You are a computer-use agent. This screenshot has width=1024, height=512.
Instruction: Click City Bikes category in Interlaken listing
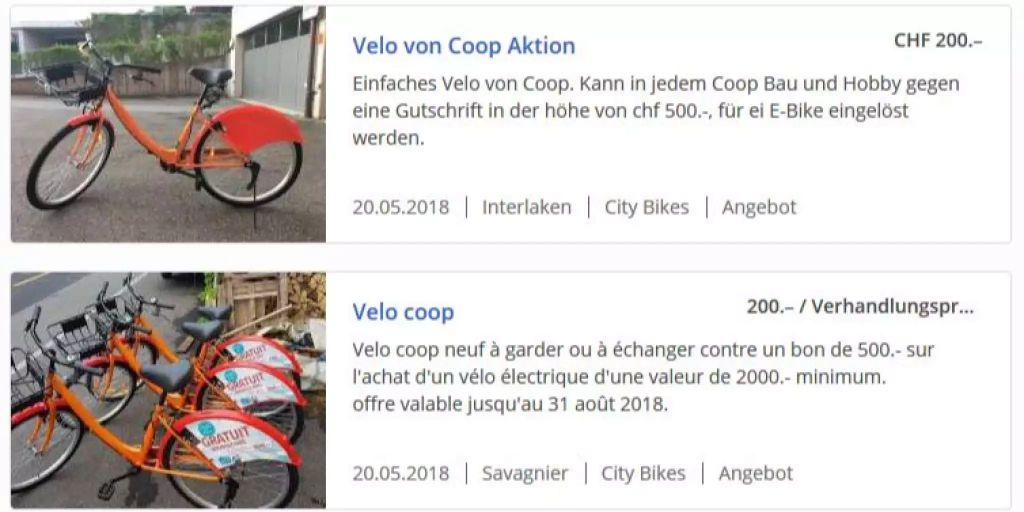(647, 207)
